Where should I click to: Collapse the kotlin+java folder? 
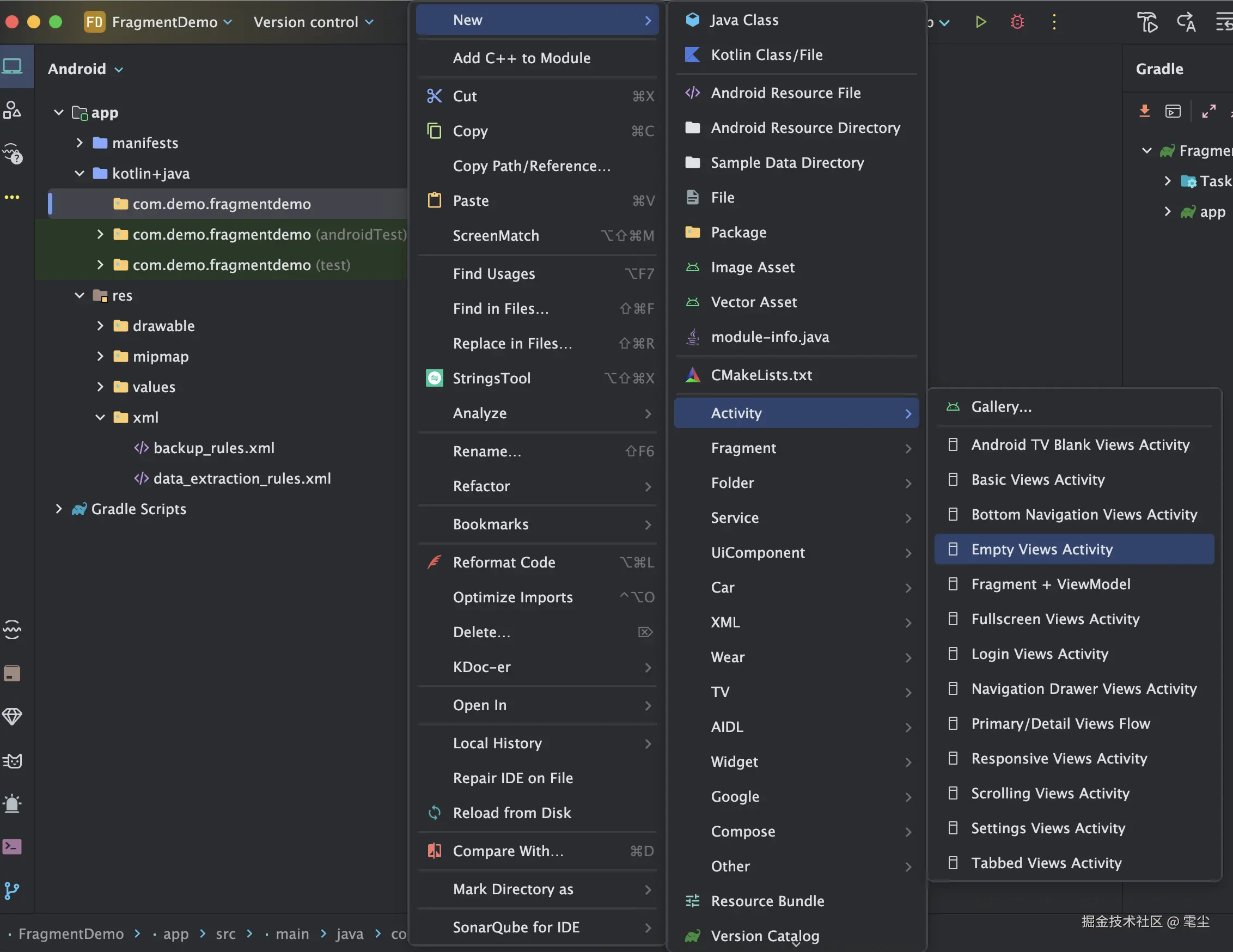pos(80,173)
